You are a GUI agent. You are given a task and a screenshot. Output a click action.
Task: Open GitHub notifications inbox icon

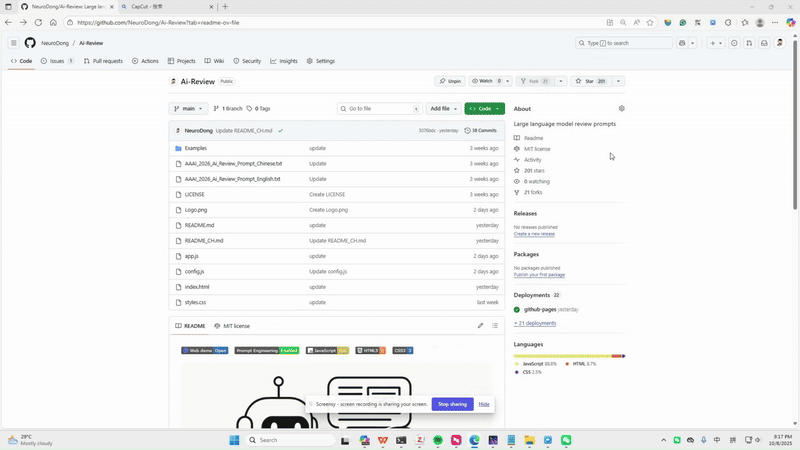click(764, 43)
